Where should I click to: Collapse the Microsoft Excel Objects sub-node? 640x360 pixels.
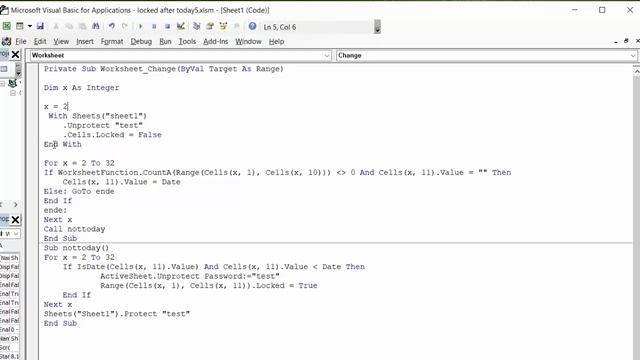pyautogui.click(x=13, y=93)
